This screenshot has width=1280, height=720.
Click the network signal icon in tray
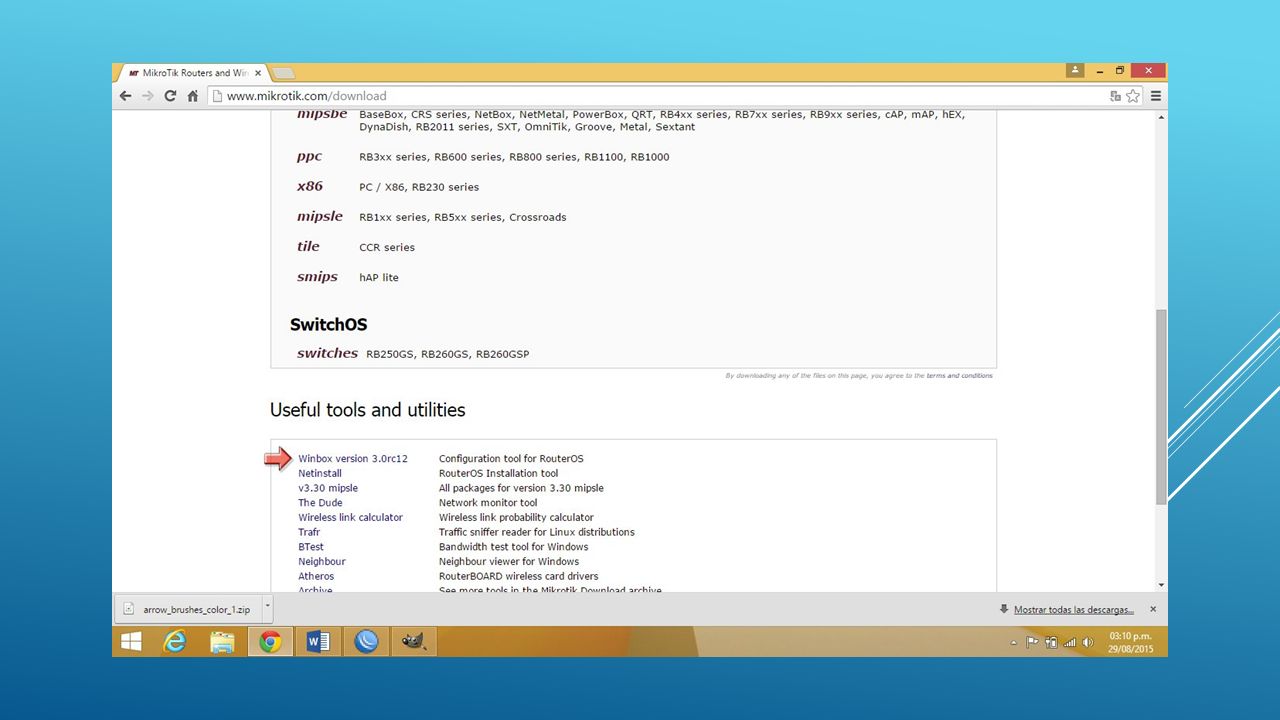click(x=1069, y=642)
